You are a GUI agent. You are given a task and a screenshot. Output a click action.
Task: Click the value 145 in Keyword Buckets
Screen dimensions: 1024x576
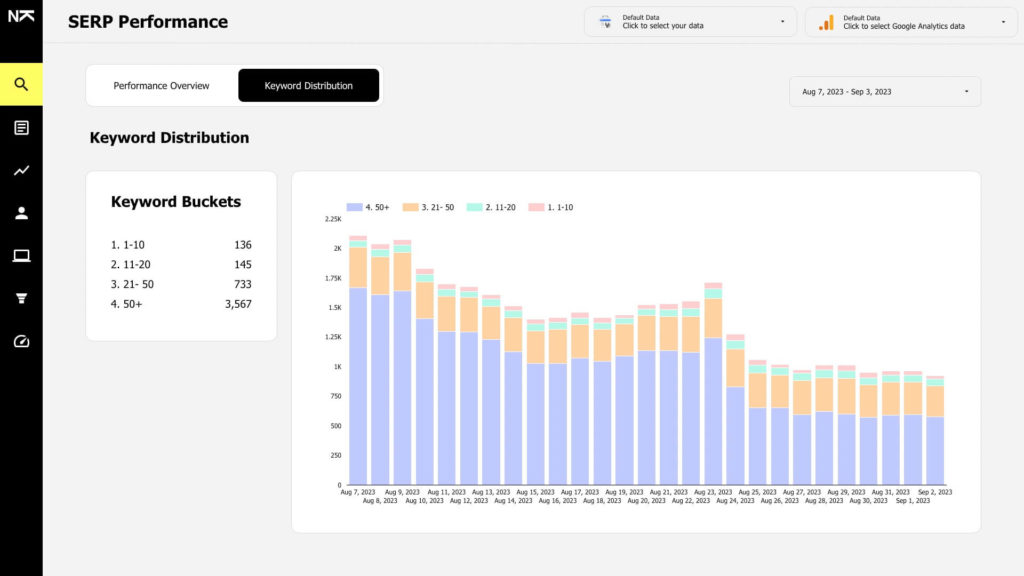click(x=243, y=264)
